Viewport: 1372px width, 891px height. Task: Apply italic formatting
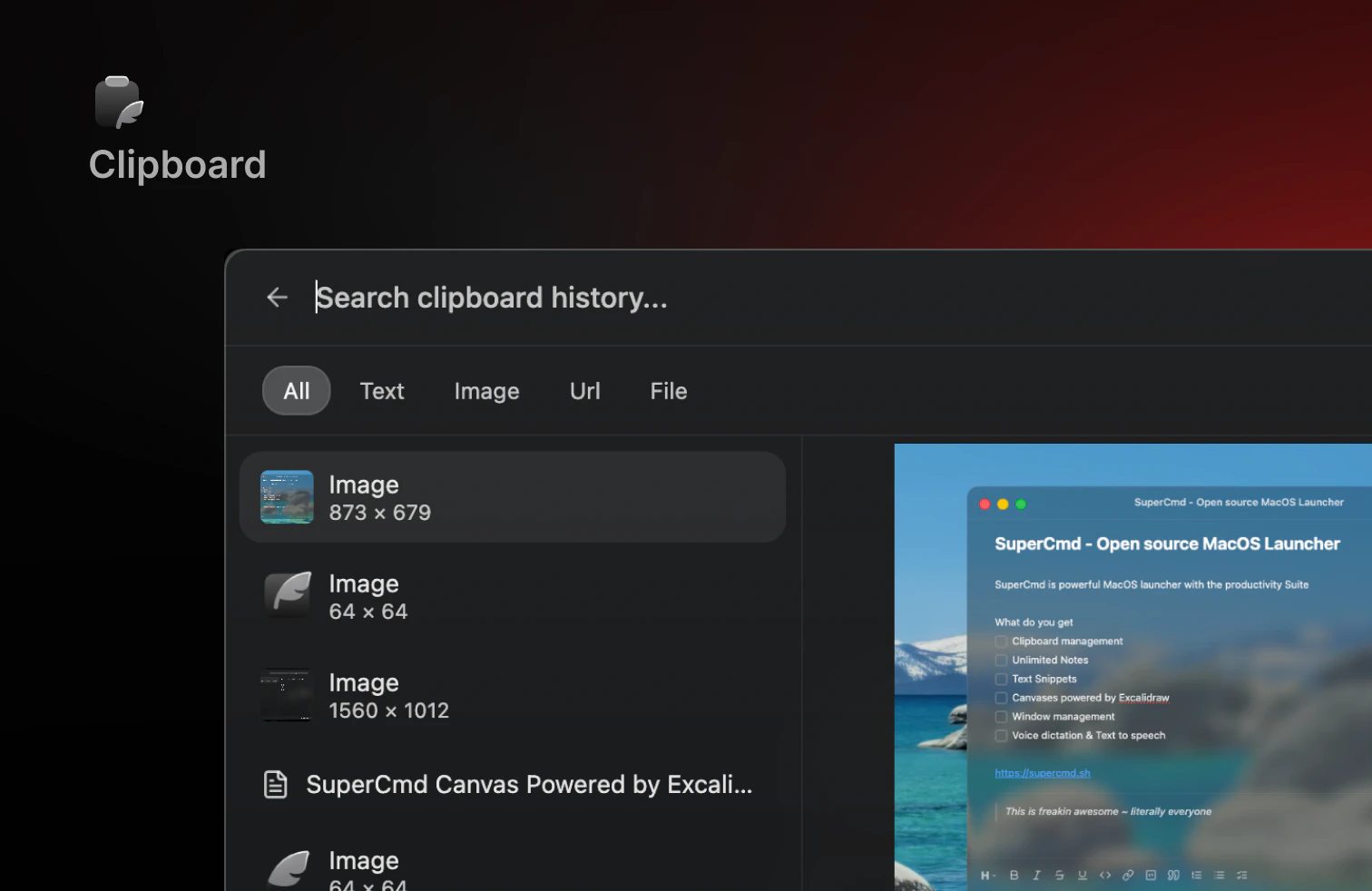(1037, 876)
